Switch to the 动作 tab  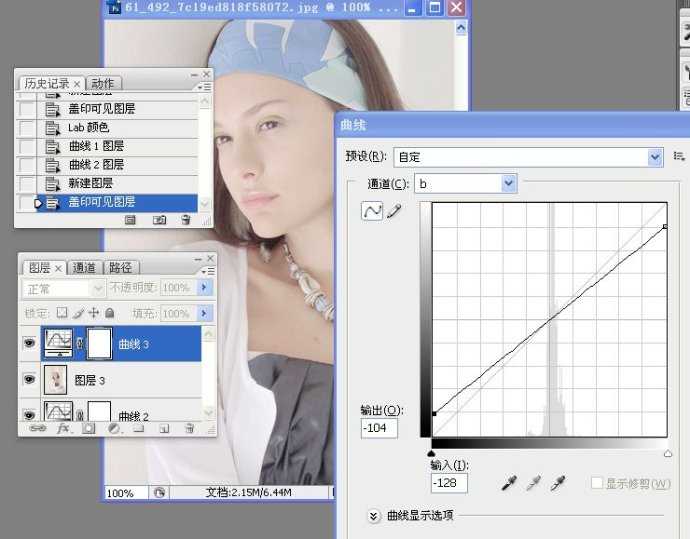[103, 83]
